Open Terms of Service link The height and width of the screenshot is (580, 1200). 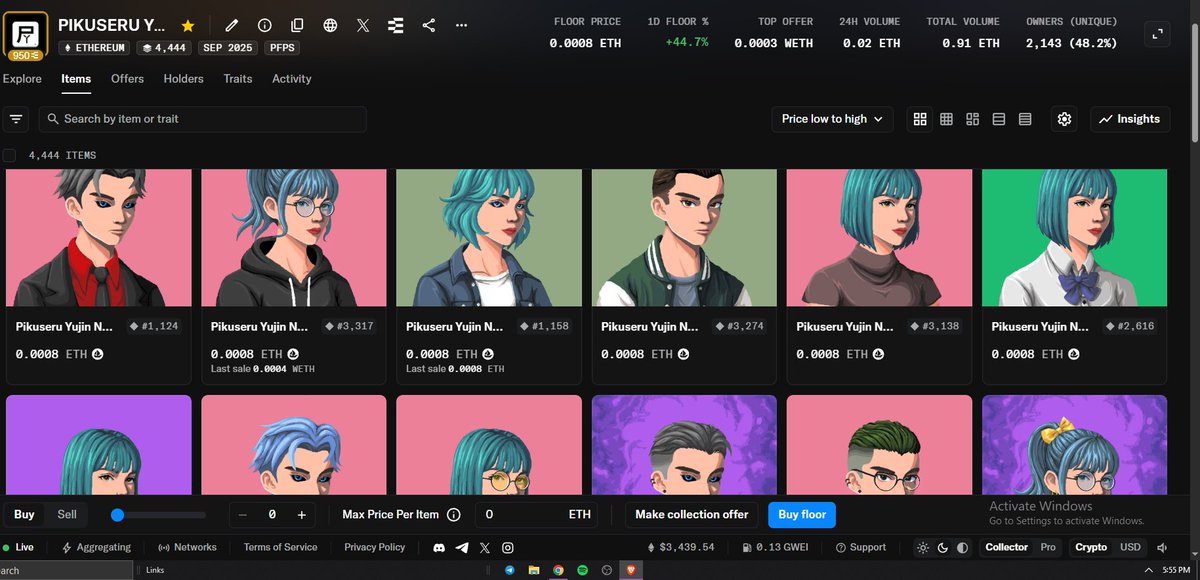point(280,548)
